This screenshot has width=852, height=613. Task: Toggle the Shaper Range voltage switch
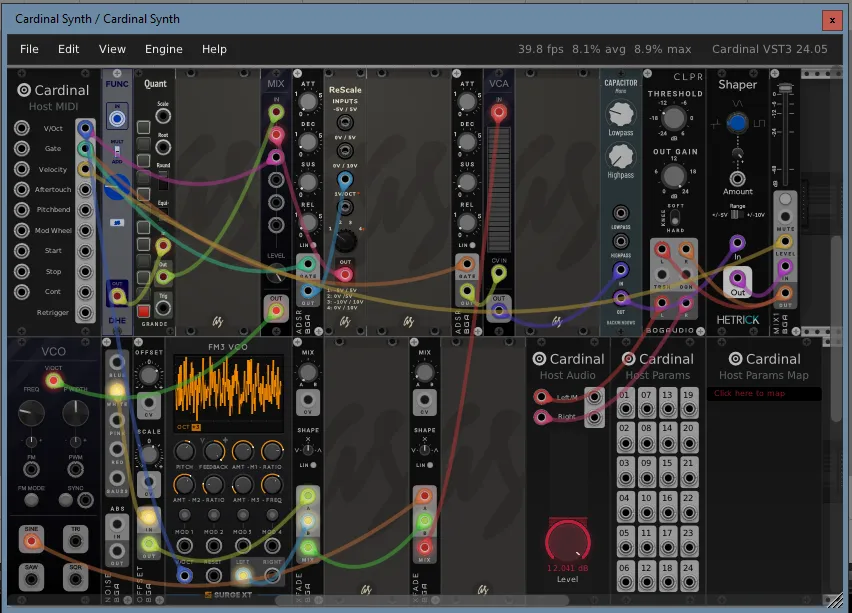click(737, 215)
